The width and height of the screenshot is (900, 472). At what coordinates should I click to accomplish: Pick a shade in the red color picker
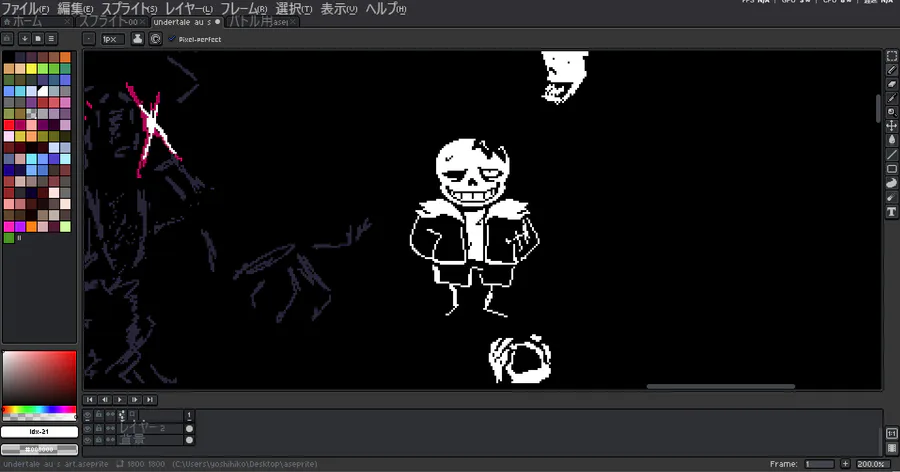click(x=39, y=378)
